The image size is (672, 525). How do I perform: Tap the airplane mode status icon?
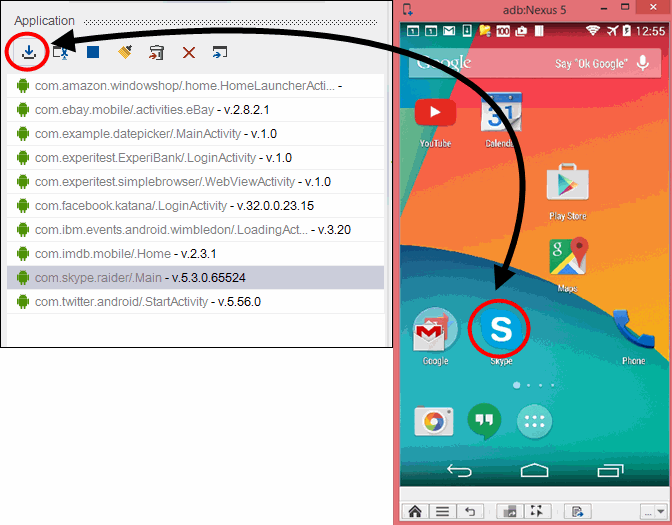coord(613,30)
